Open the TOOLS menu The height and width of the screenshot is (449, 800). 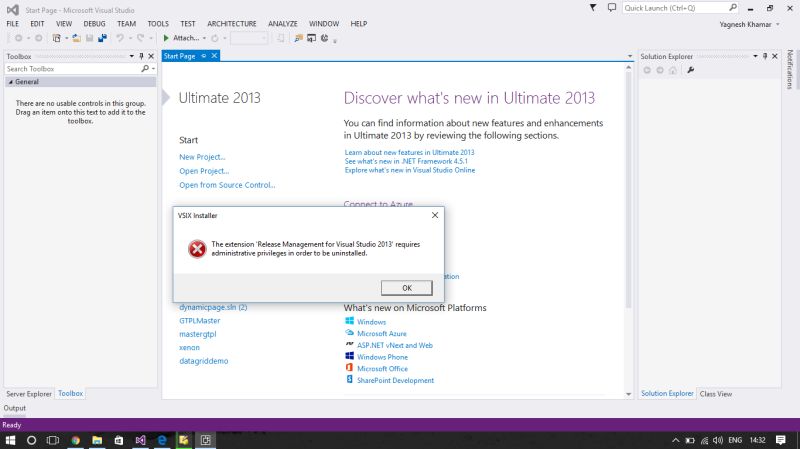coord(158,23)
